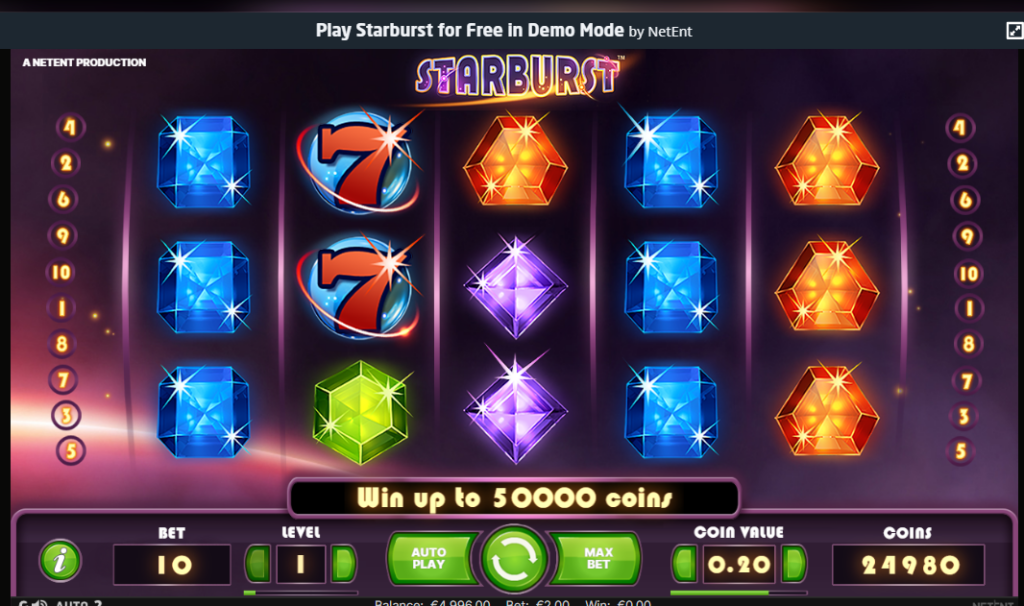This screenshot has height=606, width=1024.
Task: Select payline 4 indicator on the left side
Action: click(x=70, y=127)
